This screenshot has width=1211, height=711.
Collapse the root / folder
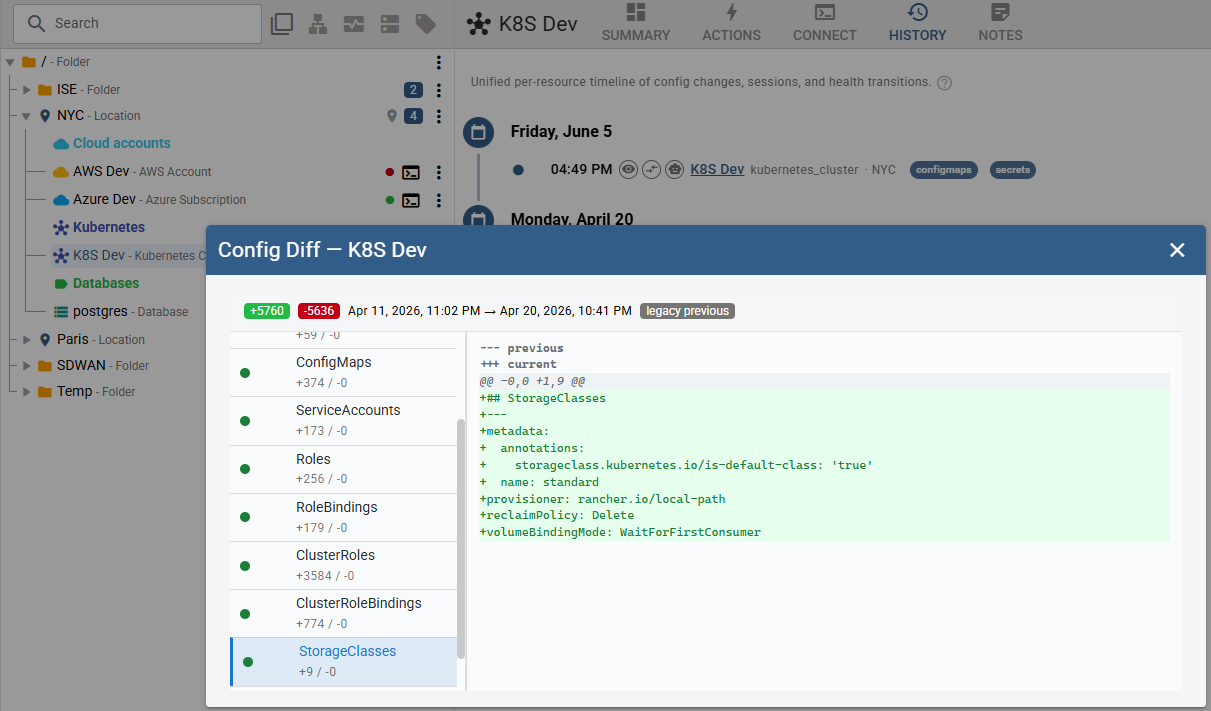pos(10,62)
